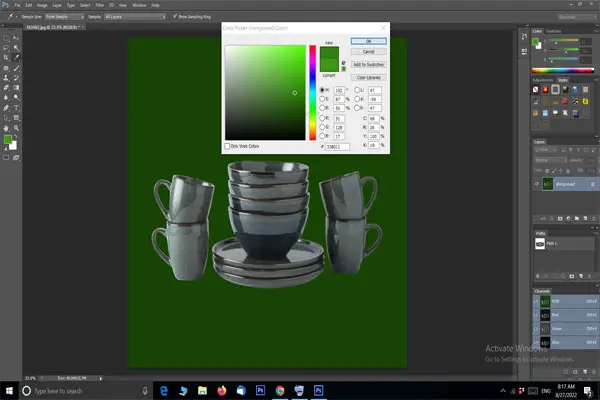Select the G green radio button
This screenshot has width=600, height=400.
click(x=322, y=127)
